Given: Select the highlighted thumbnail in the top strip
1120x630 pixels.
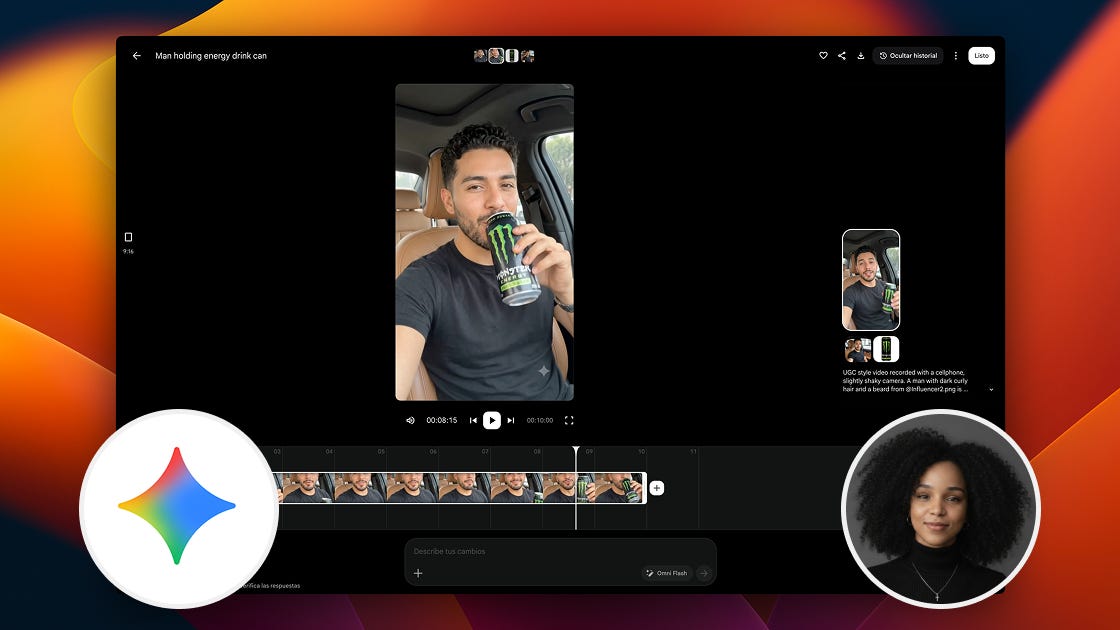Looking at the screenshot, I should (496, 56).
